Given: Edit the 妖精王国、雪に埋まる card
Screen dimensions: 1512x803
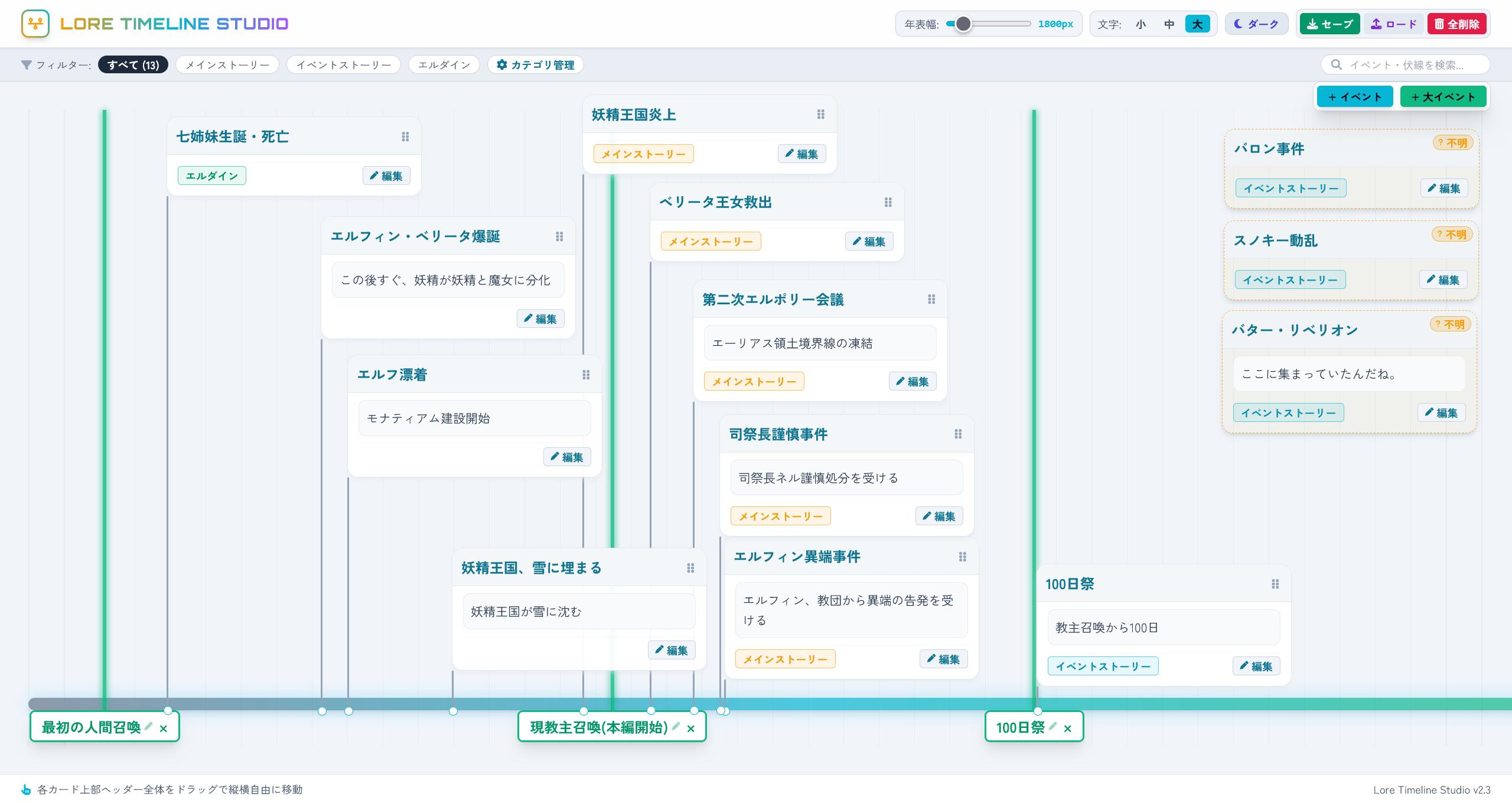Looking at the screenshot, I should click(672, 650).
